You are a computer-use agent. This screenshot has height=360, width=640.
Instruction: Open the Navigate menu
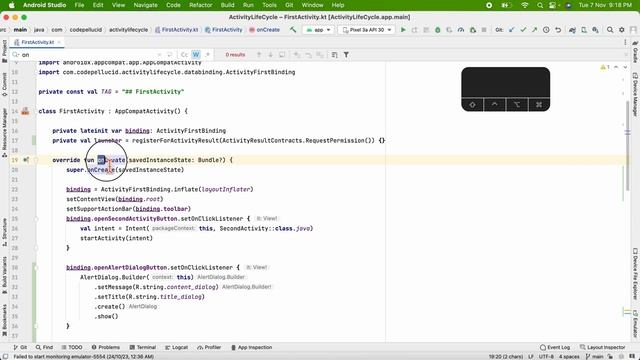(x=145, y=5)
